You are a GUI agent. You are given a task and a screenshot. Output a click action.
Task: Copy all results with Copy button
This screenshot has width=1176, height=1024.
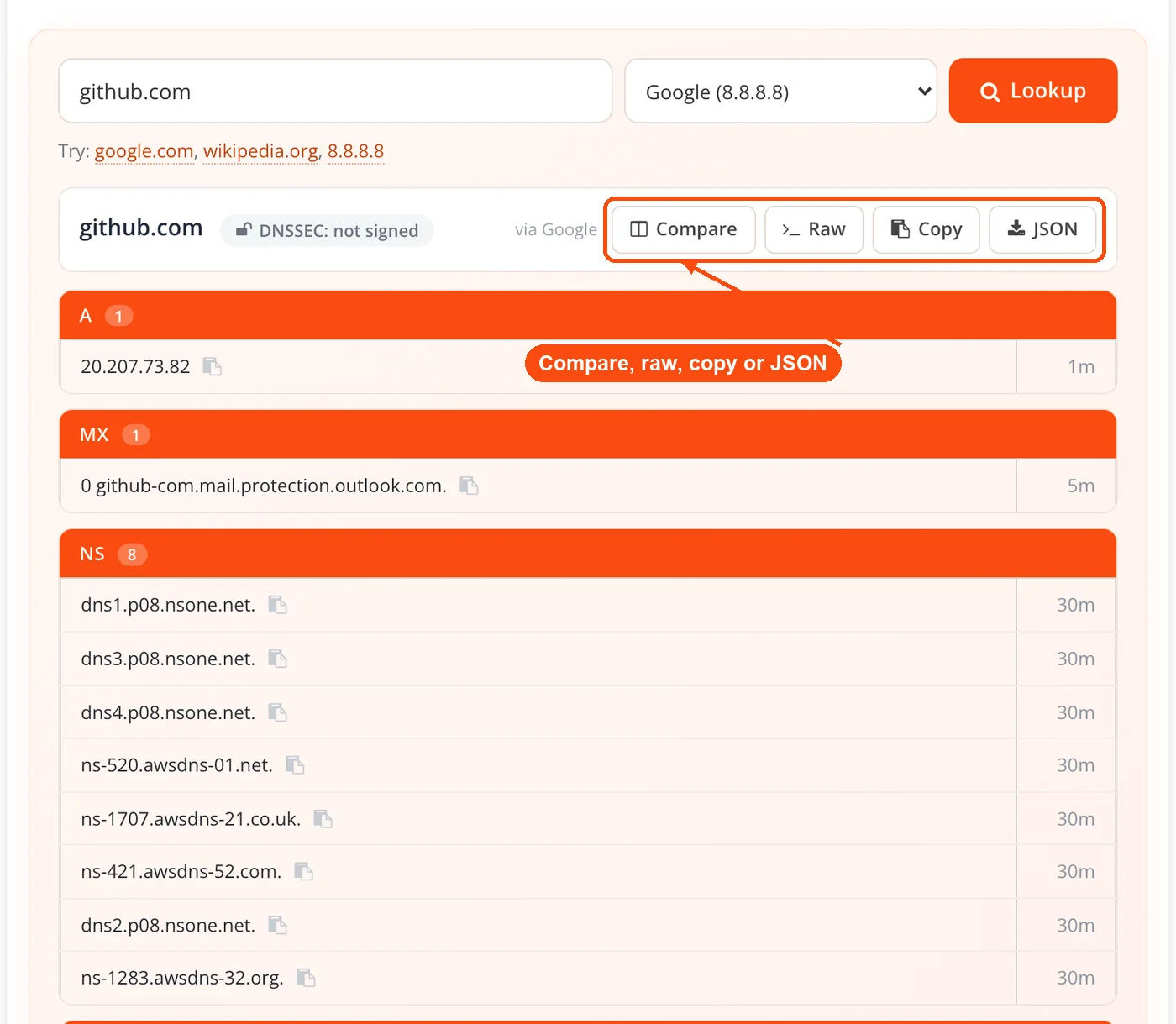coord(927,229)
